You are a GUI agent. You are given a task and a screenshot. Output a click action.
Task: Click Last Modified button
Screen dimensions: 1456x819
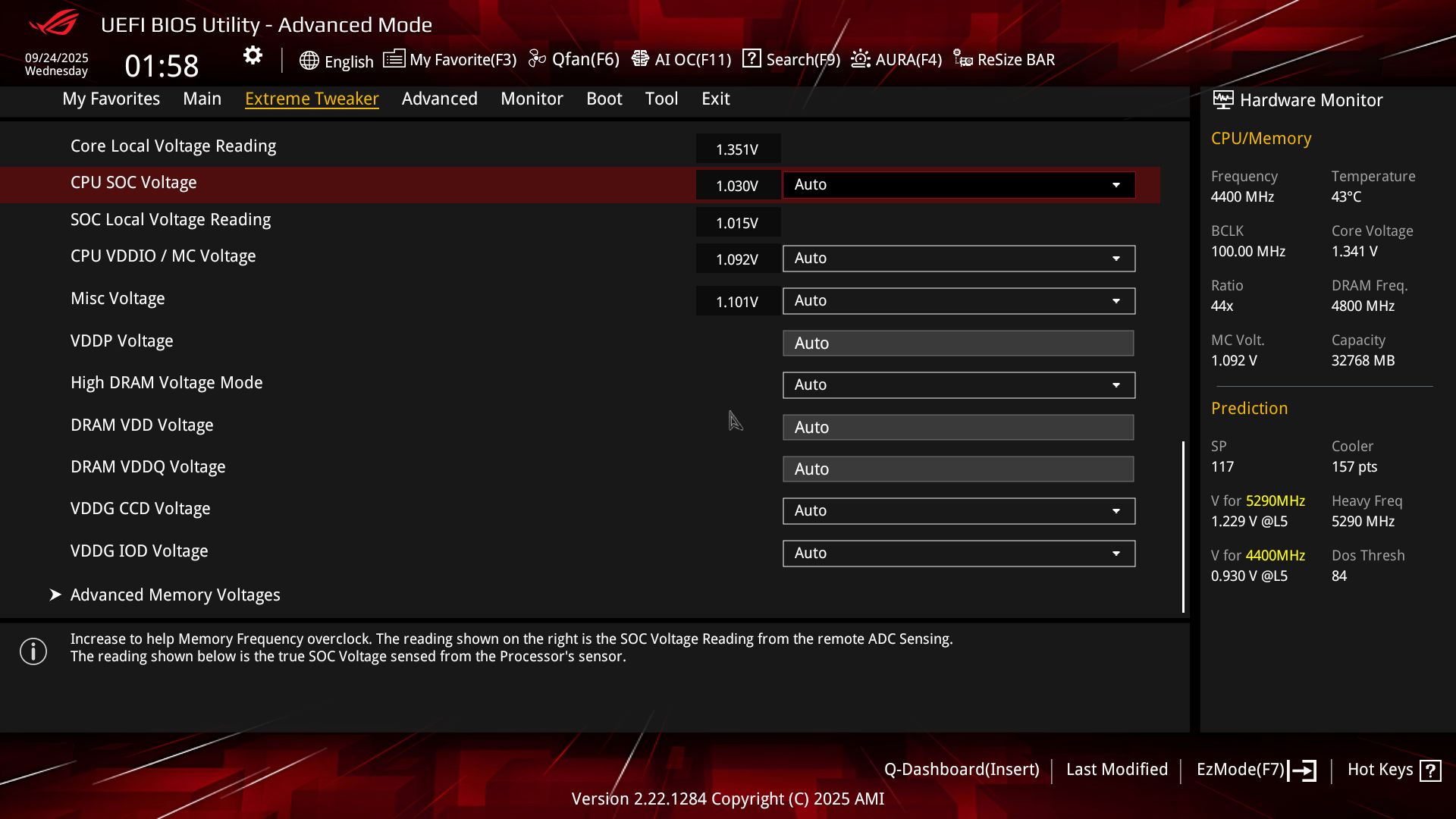(1116, 770)
